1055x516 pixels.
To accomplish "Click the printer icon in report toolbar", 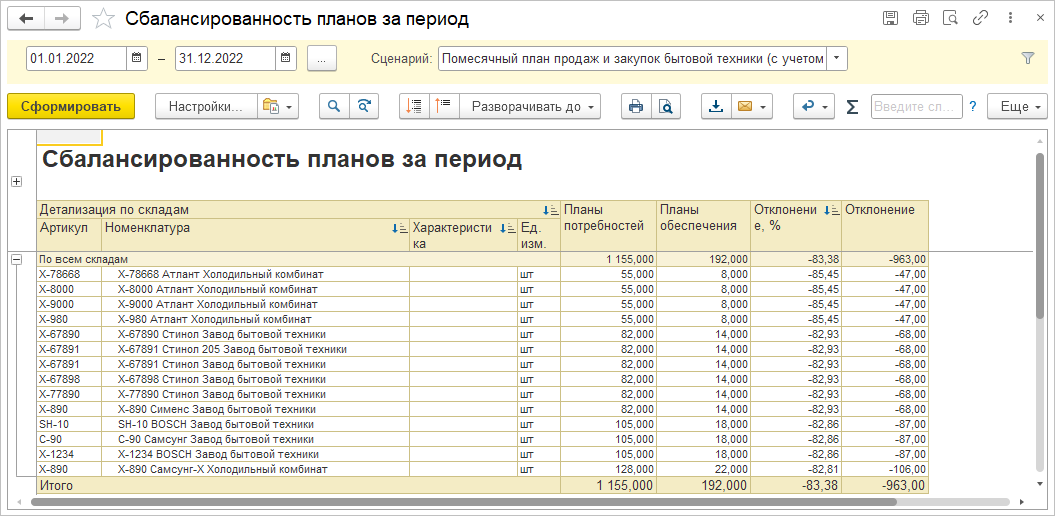I will click(x=634, y=106).
